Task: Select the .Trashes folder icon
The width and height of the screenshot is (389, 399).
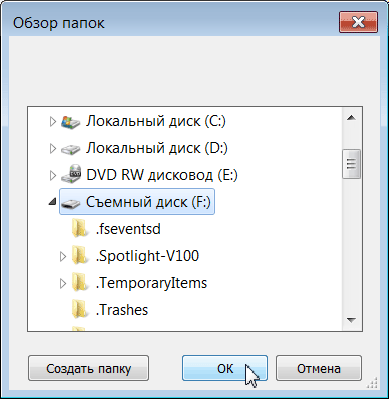Action: pos(80,310)
